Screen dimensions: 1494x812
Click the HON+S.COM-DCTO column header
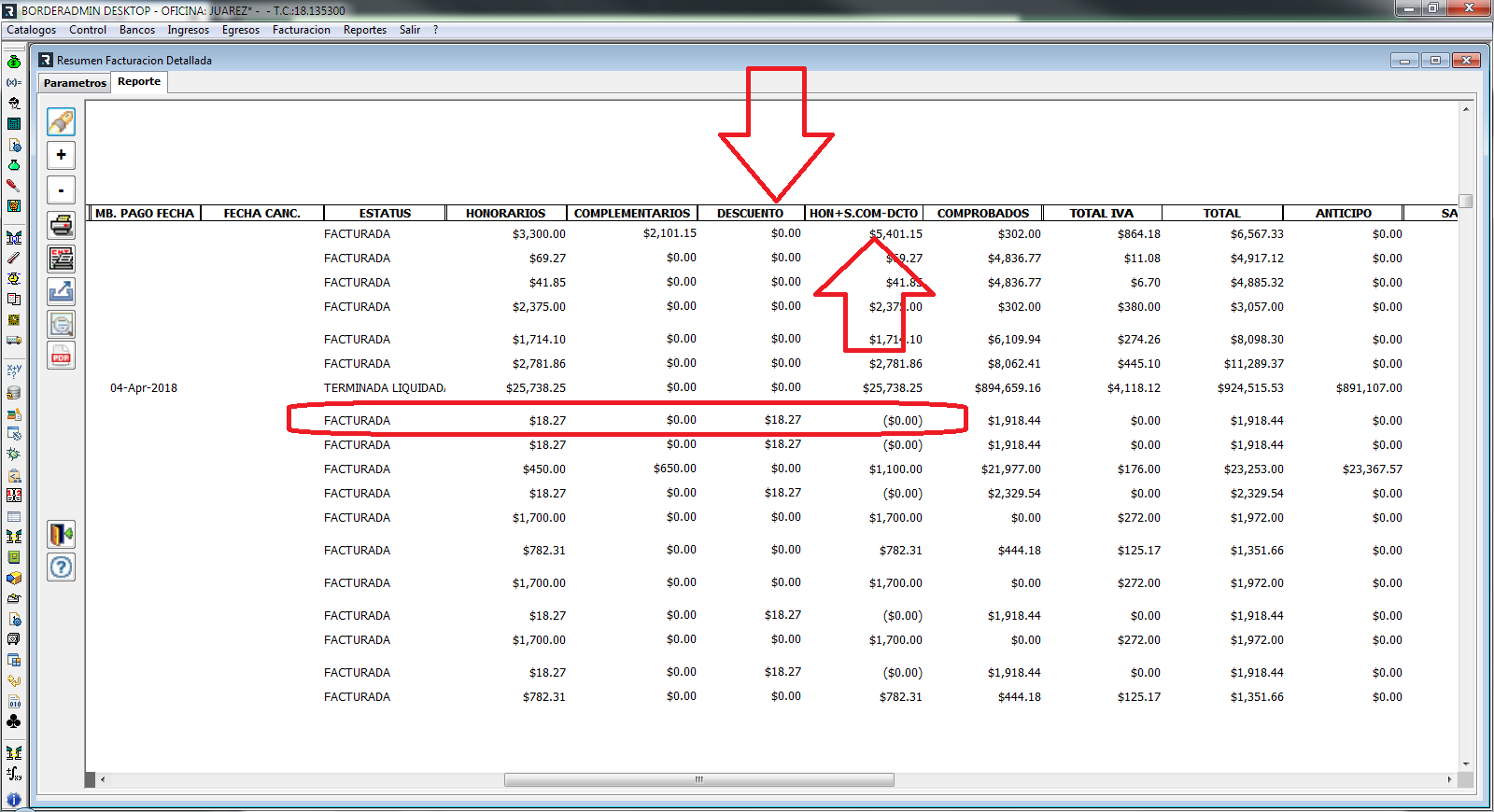click(864, 214)
